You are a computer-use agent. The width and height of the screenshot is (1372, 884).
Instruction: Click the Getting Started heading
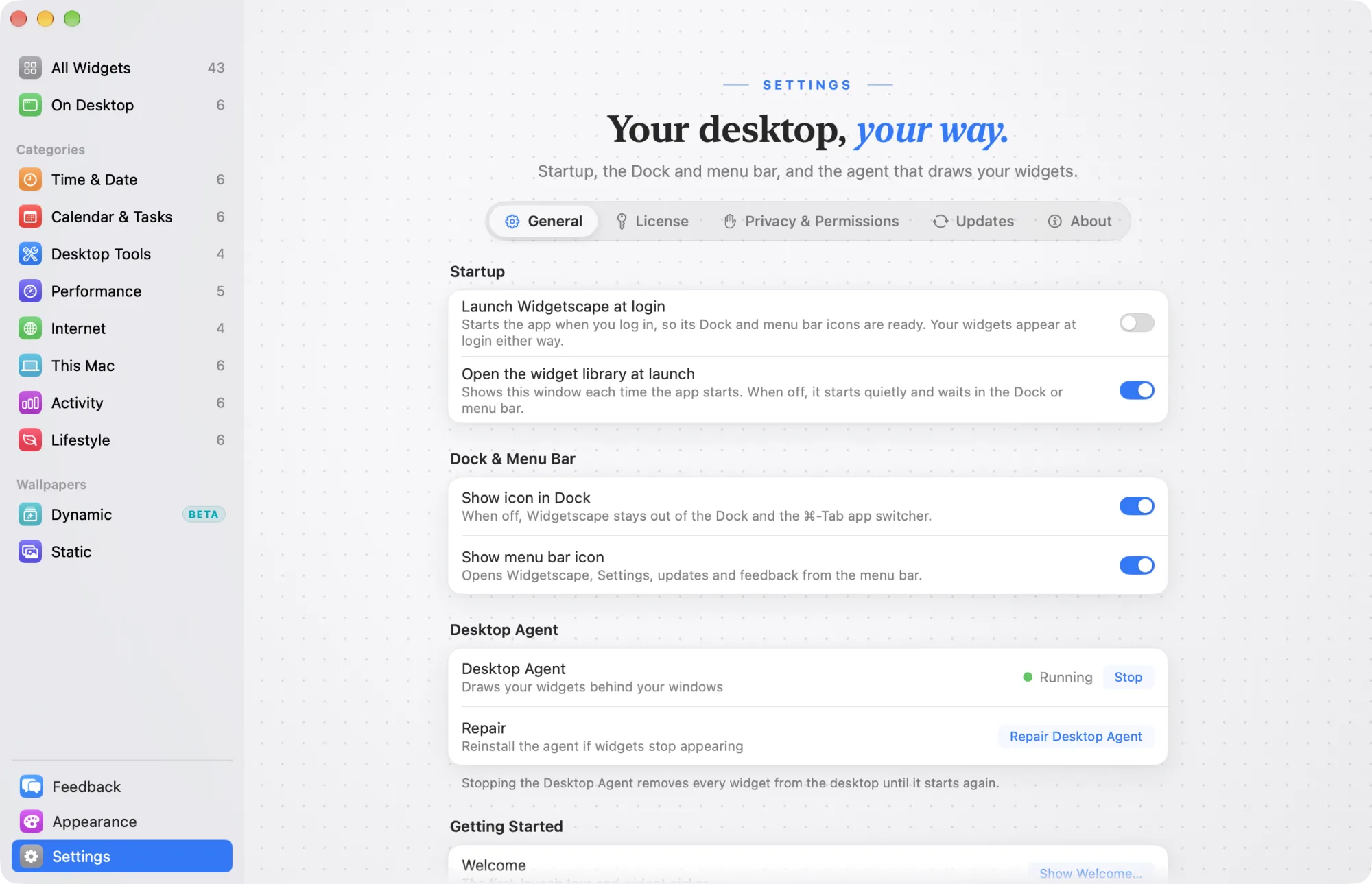click(506, 826)
